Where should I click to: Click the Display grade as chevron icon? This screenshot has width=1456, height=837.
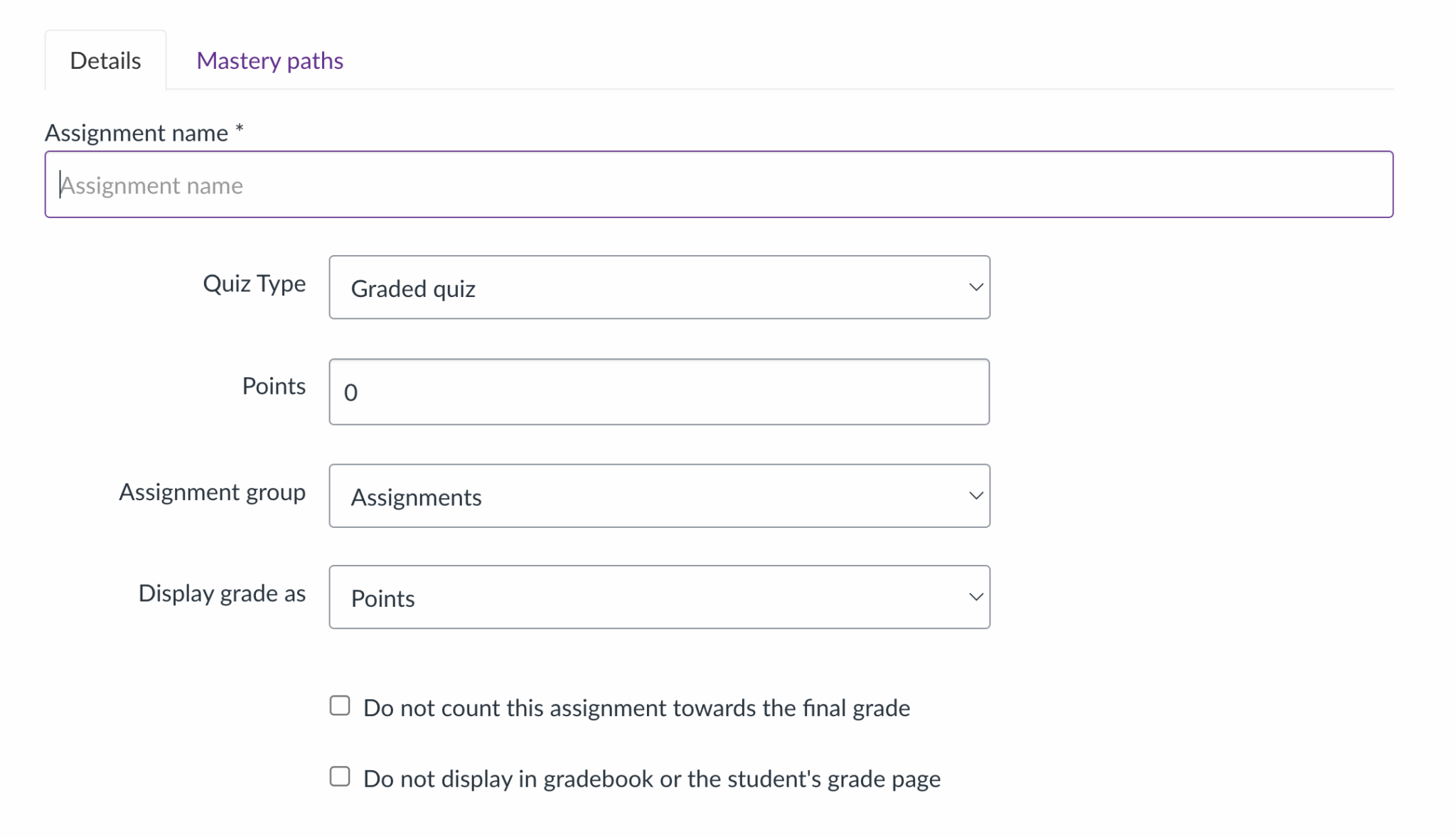pyautogui.click(x=975, y=598)
